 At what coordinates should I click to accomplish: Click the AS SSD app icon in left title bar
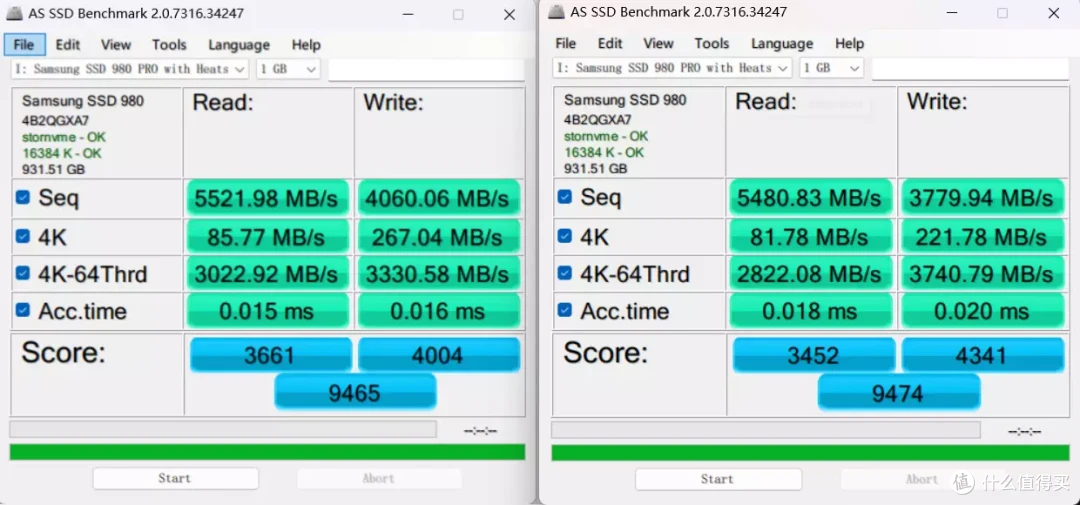pyautogui.click(x=14, y=13)
